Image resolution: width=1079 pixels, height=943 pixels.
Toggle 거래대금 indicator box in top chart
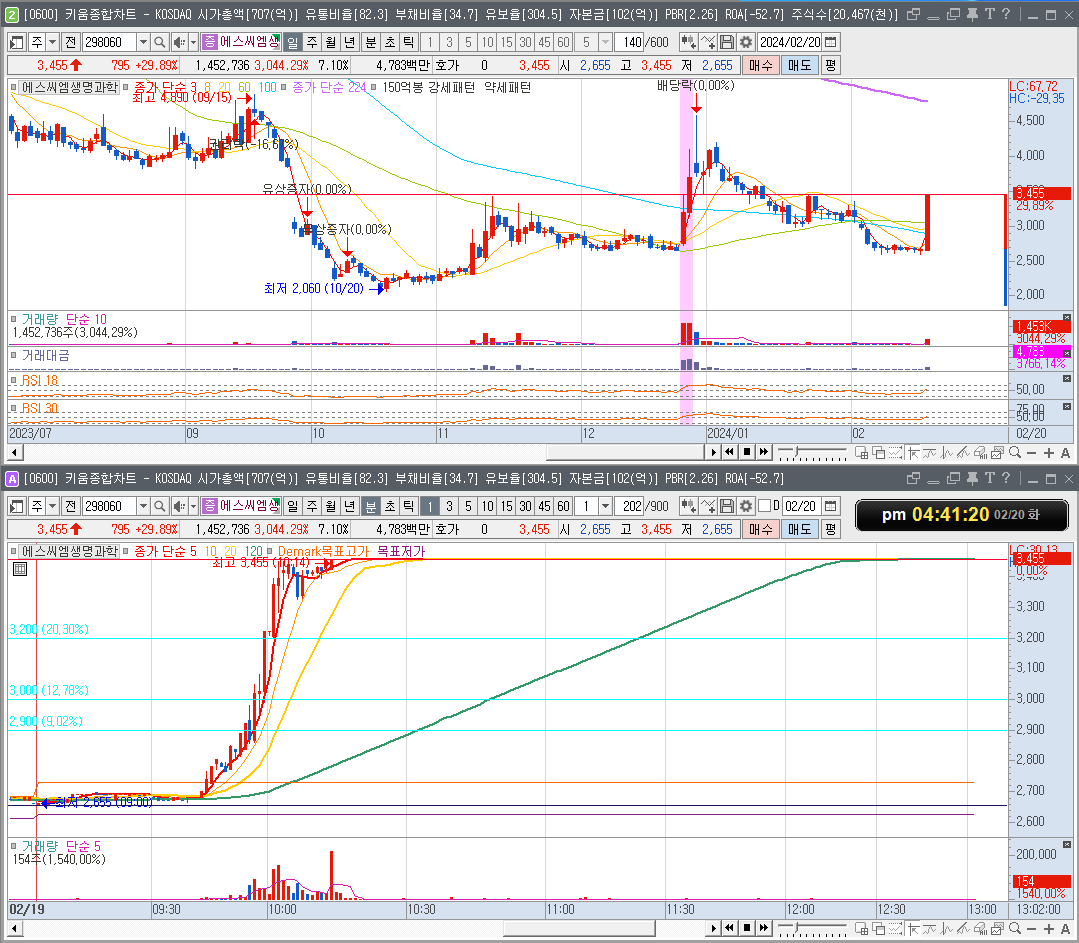(x=13, y=355)
